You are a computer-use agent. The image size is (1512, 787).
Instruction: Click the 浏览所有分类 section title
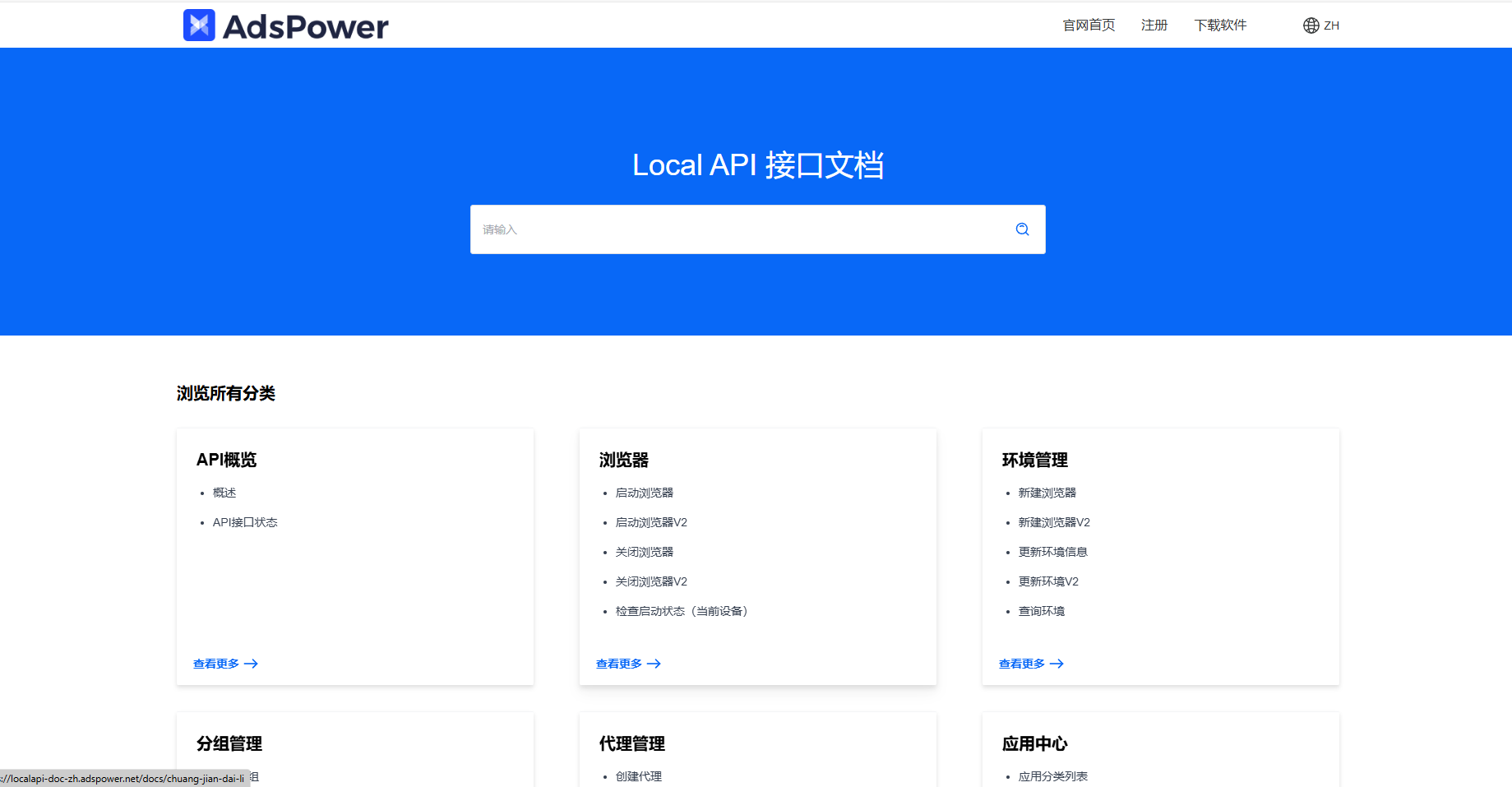click(x=226, y=393)
